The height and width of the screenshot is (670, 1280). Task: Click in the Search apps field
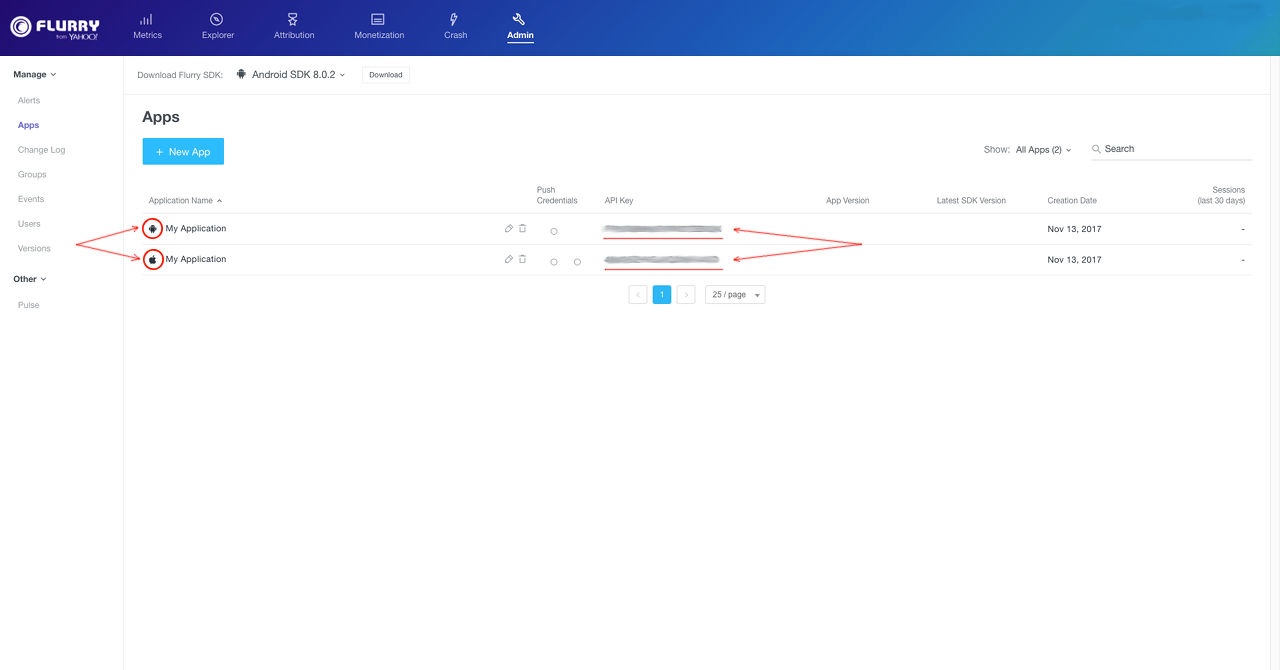[1175, 149]
